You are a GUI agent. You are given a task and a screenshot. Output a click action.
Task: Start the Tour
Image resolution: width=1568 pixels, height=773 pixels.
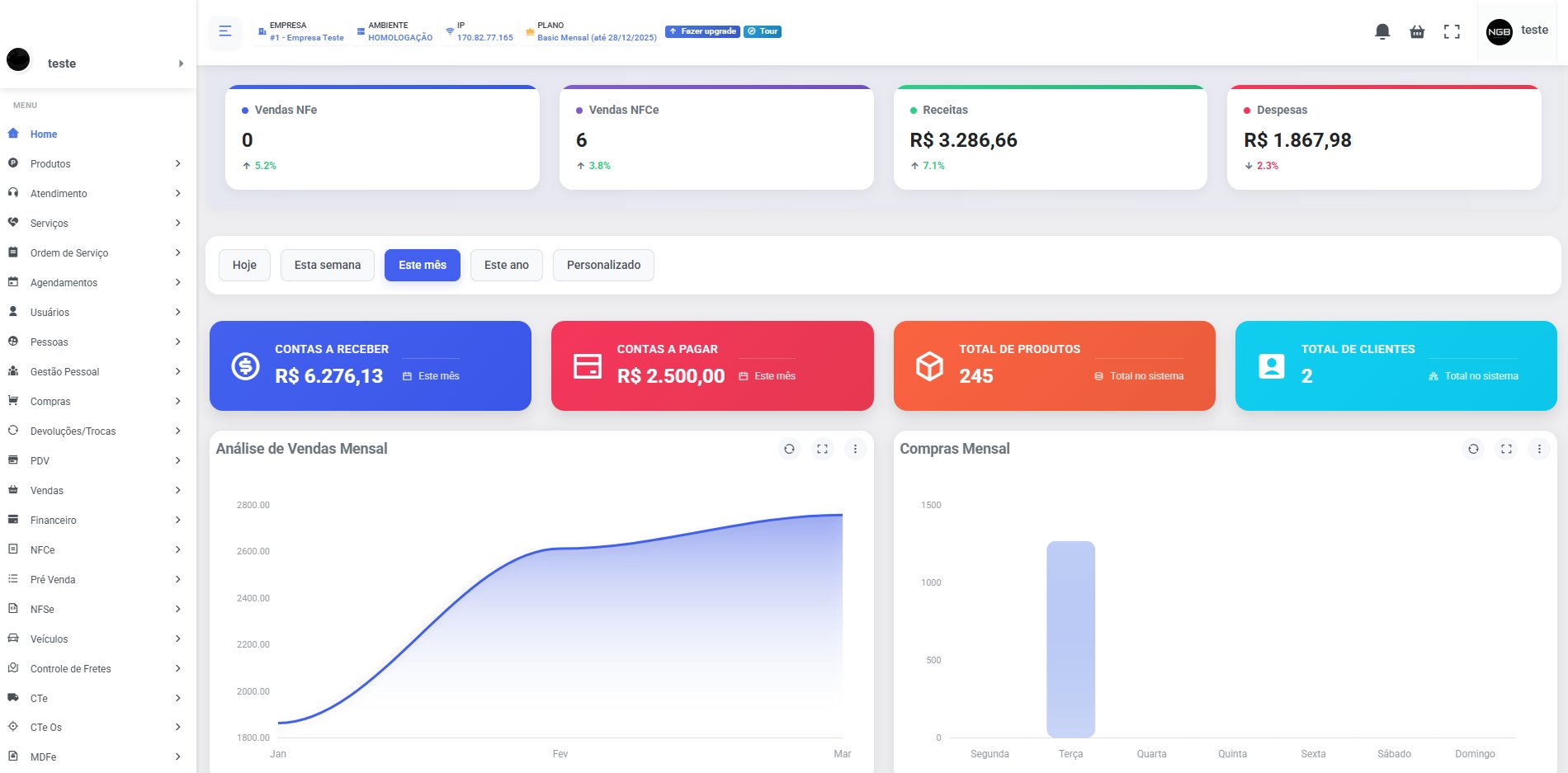(761, 31)
